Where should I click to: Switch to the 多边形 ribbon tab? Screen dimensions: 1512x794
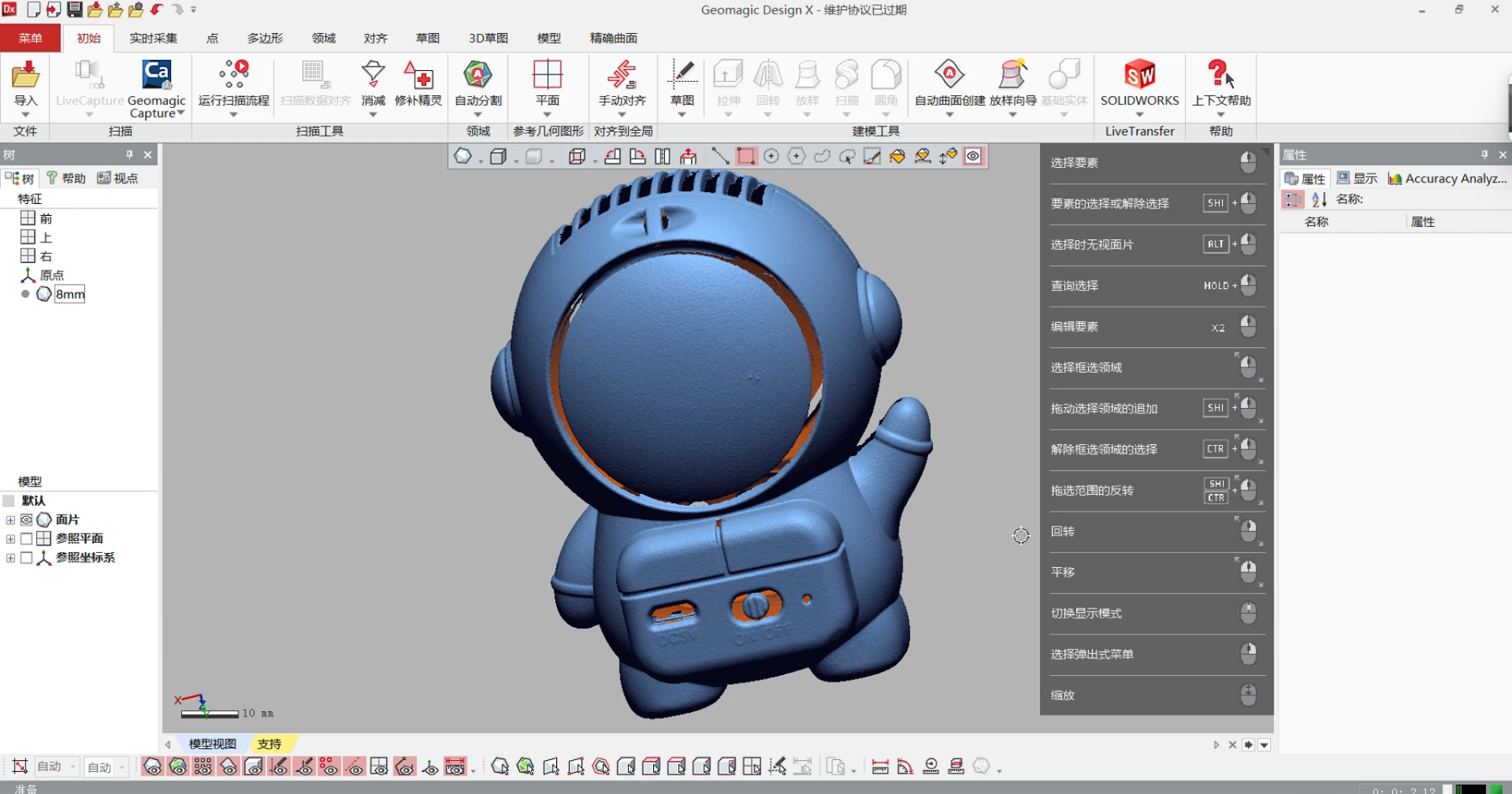(x=265, y=38)
